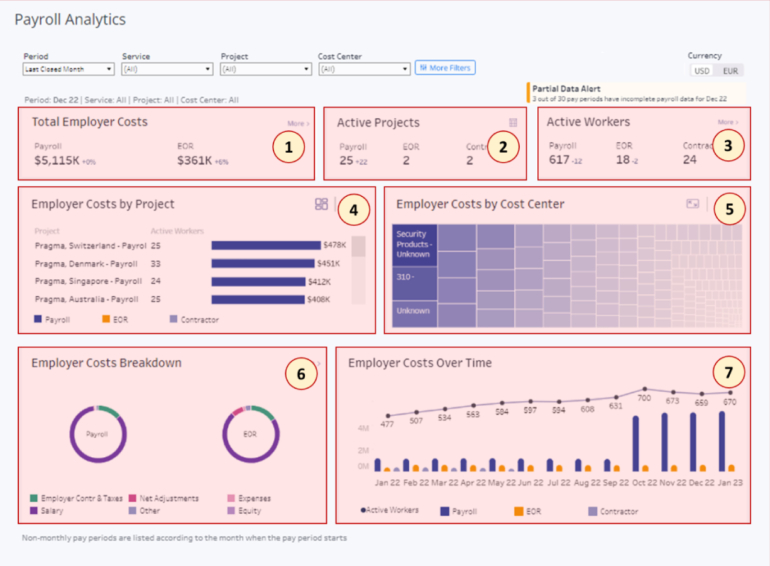
Task: Click the Payroll donut chart
Action: (97, 435)
